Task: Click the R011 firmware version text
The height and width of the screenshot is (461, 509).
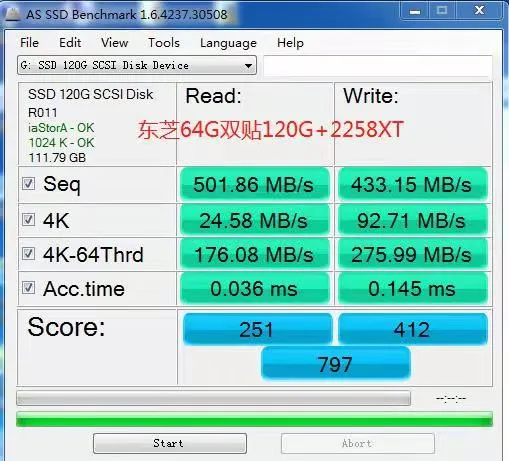Action: [43, 113]
